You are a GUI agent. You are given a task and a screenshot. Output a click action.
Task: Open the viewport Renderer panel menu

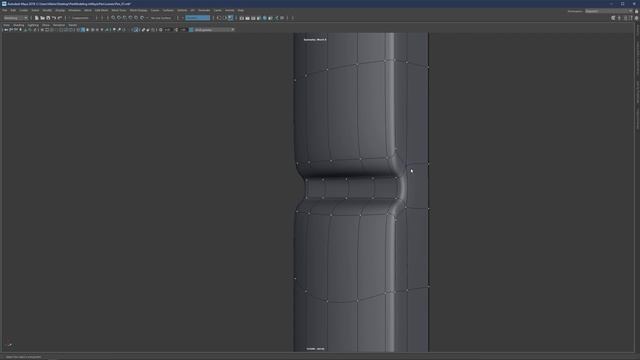(59, 25)
